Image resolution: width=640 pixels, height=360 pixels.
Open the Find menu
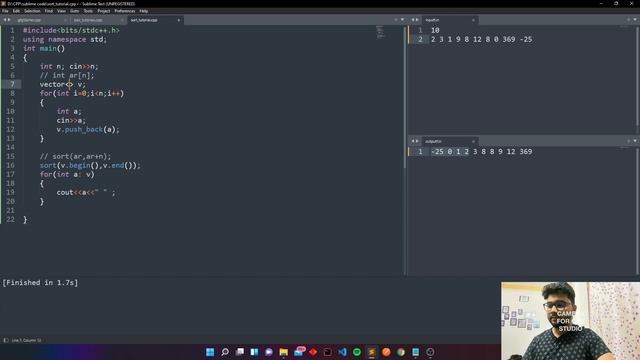pos(49,11)
